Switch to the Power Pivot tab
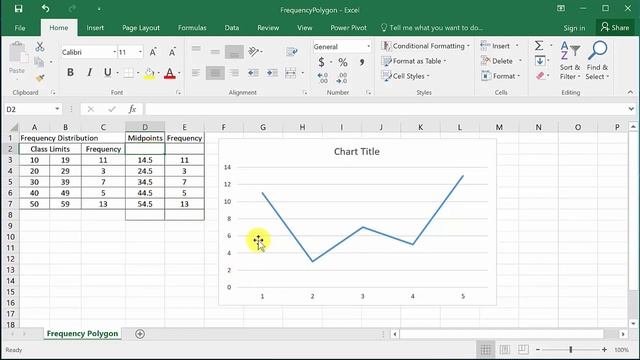The image size is (640, 360). pos(348,28)
